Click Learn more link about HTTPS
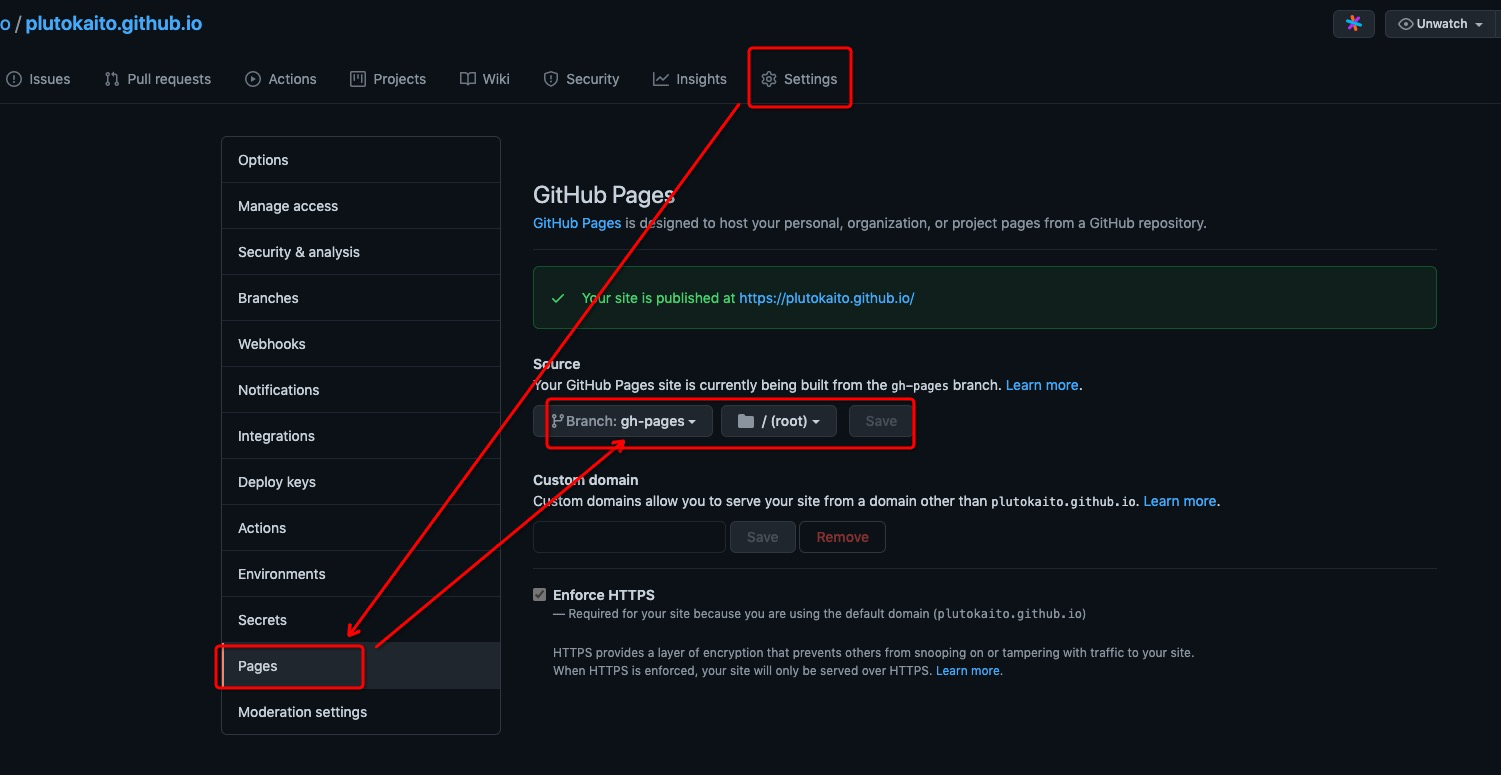The image size is (1501, 775). tap(968, 671)
